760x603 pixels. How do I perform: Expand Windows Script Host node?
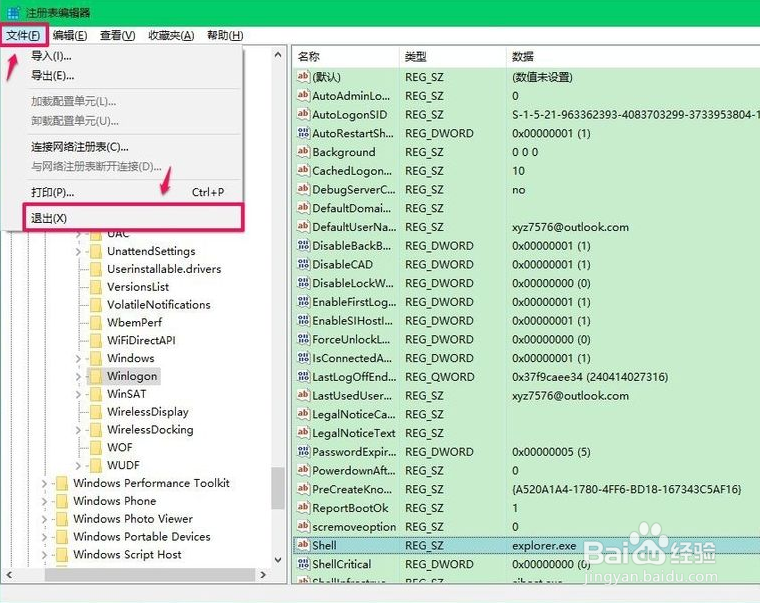tap(44, 555)
